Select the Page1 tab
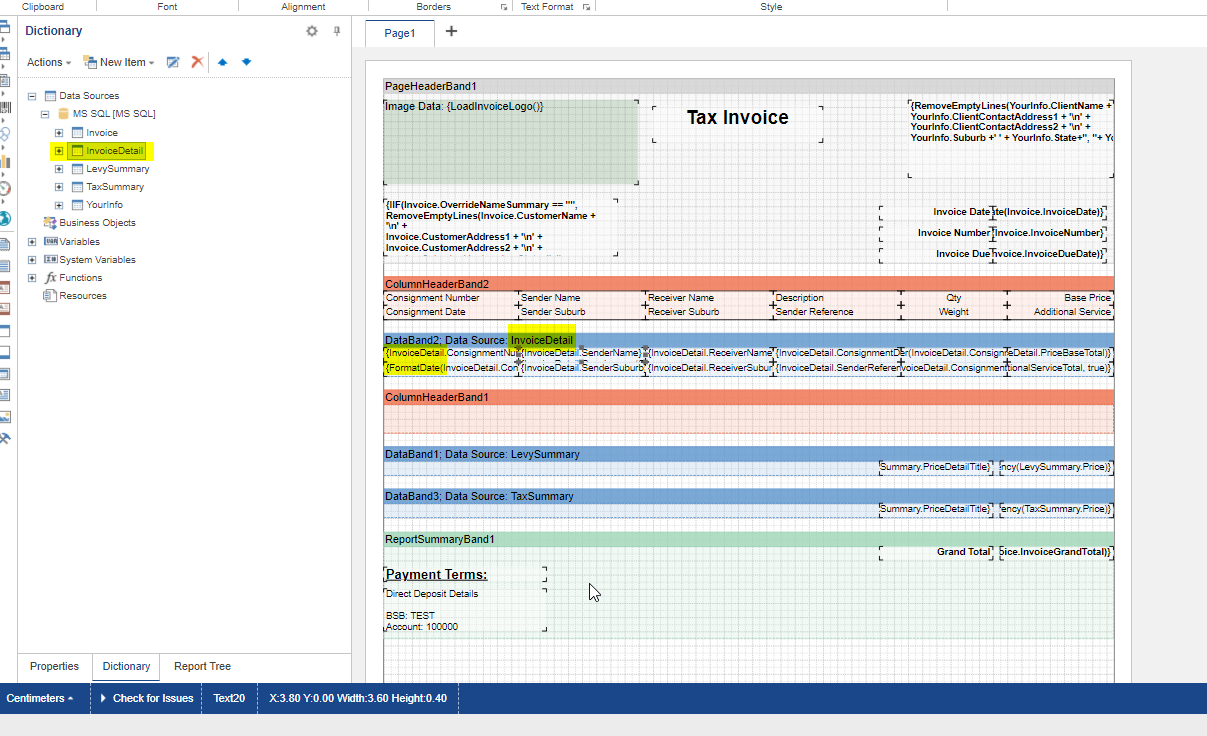This screenshot has height=736, width=1207. pos(399,33)
